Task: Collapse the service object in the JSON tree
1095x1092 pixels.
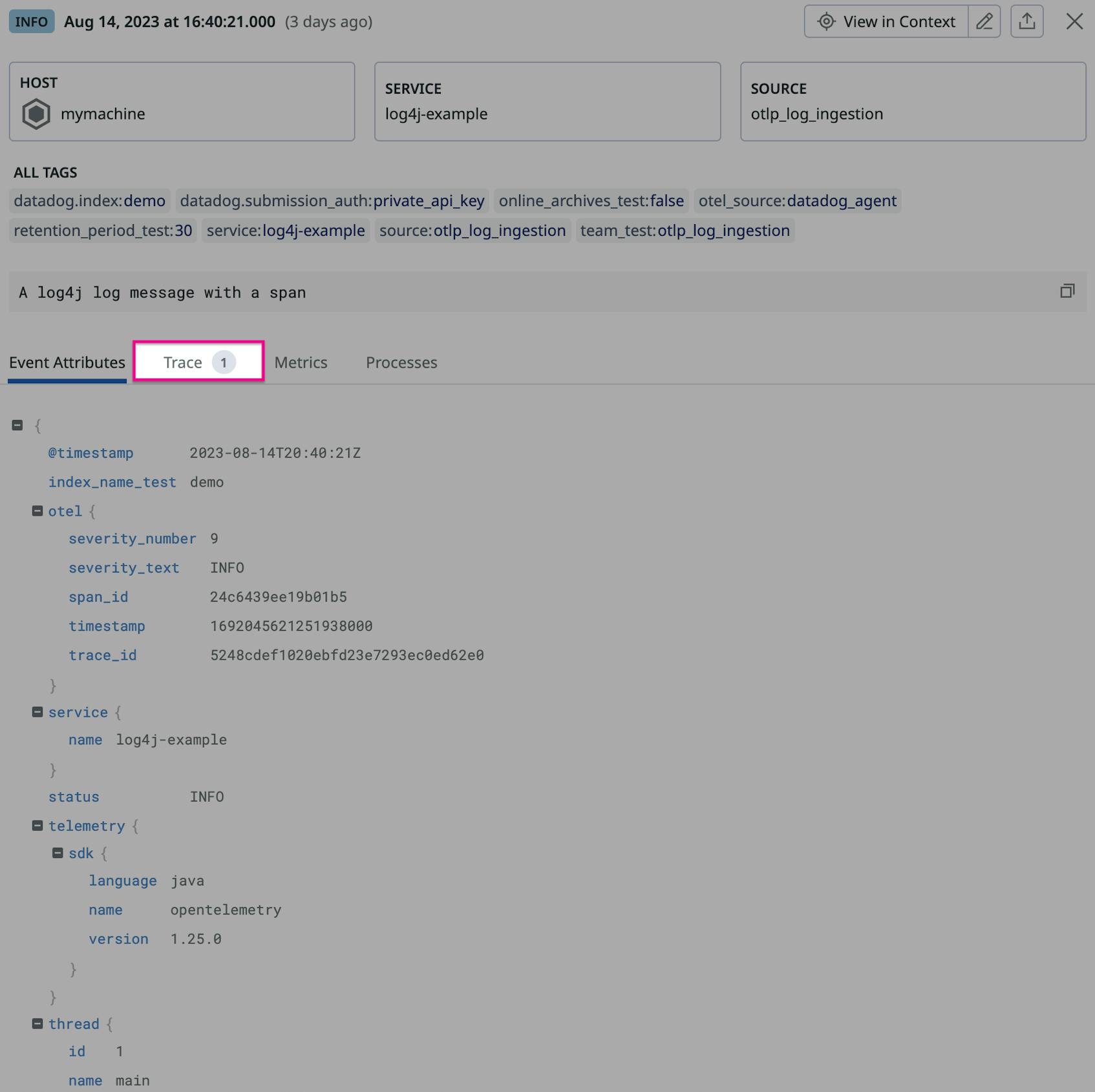Action: 37,712
